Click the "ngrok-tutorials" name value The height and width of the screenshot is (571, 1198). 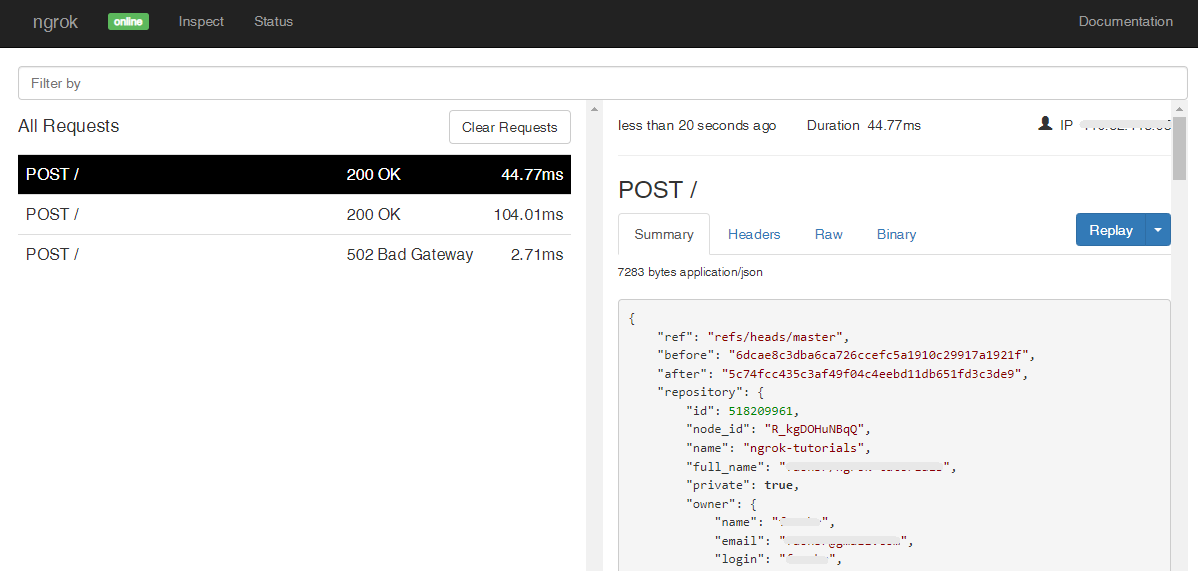[806, 448]
